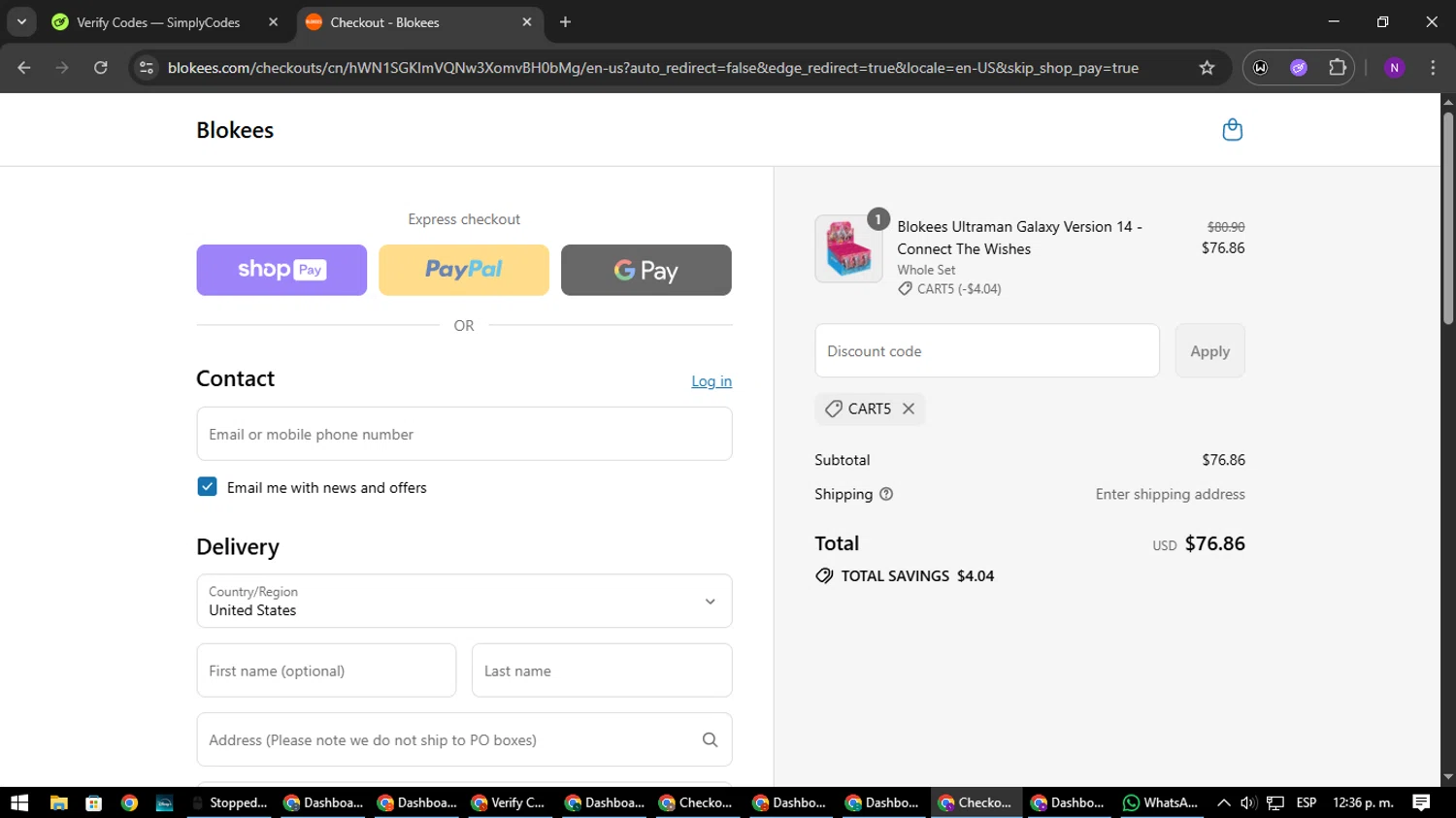
Task: Click the network tray icon
Action: (x=1275, y=802)
